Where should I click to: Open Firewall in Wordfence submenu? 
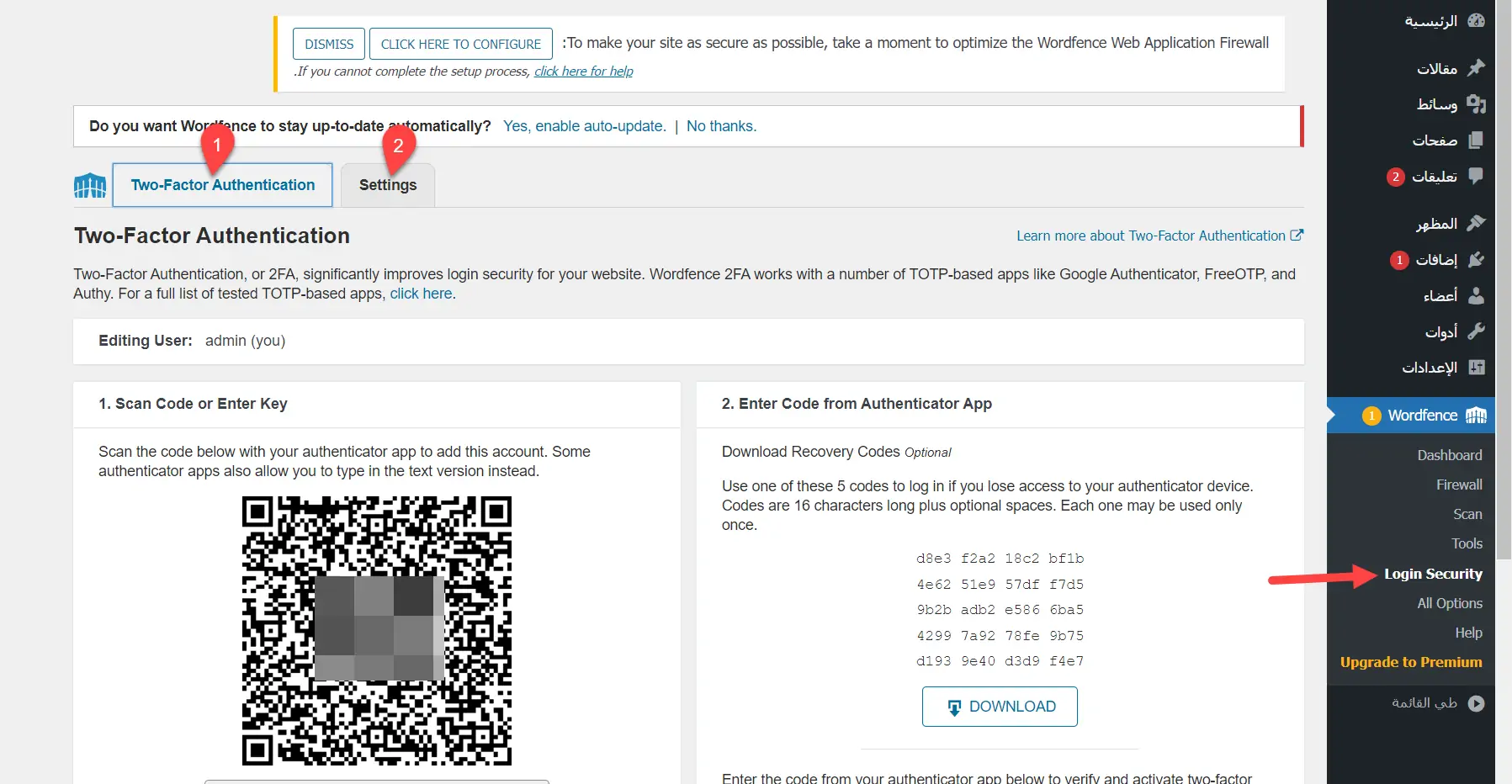coord(1459,485)
